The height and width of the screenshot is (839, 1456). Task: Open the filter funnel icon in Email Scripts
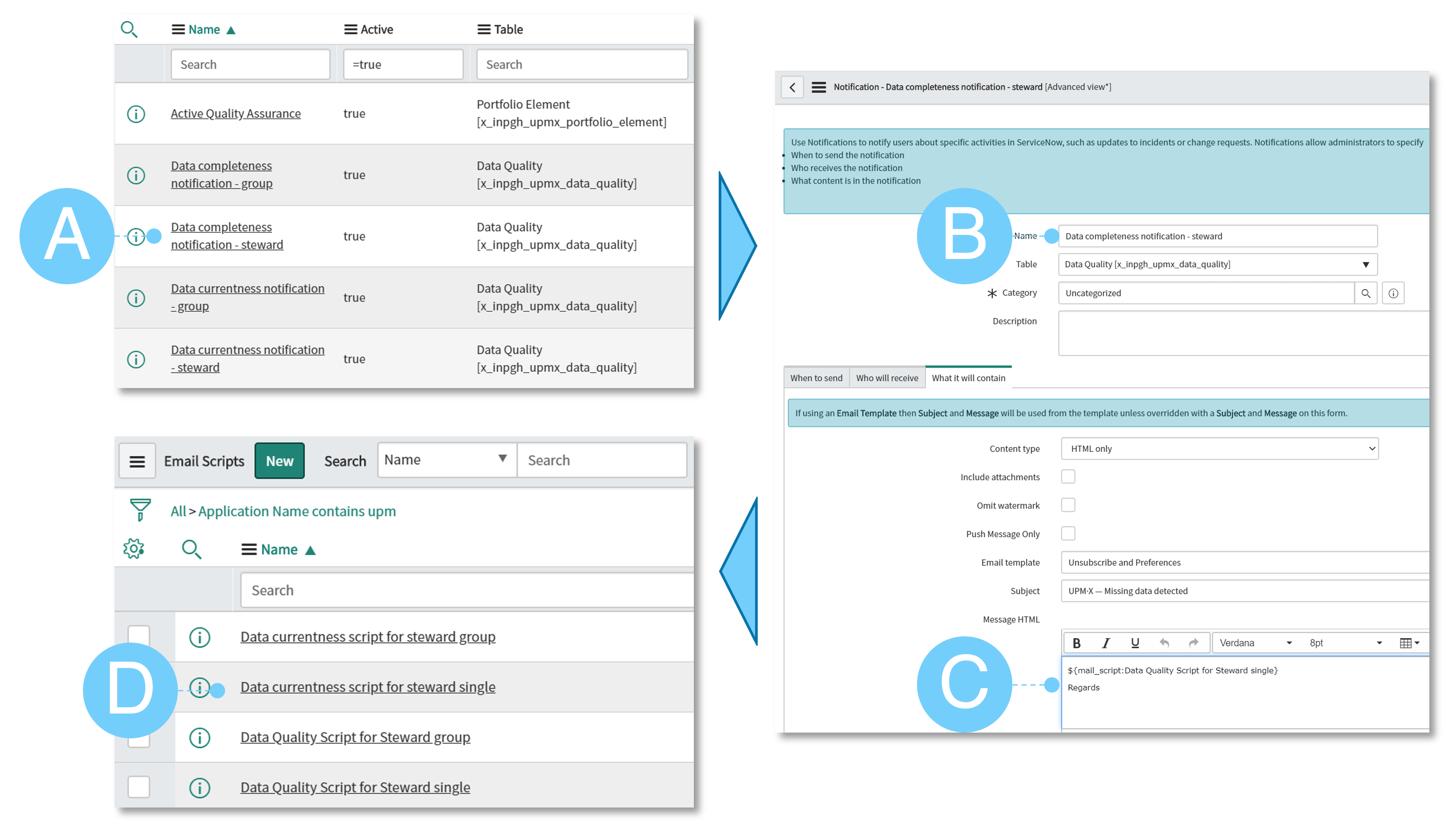(x=140, y=510)
